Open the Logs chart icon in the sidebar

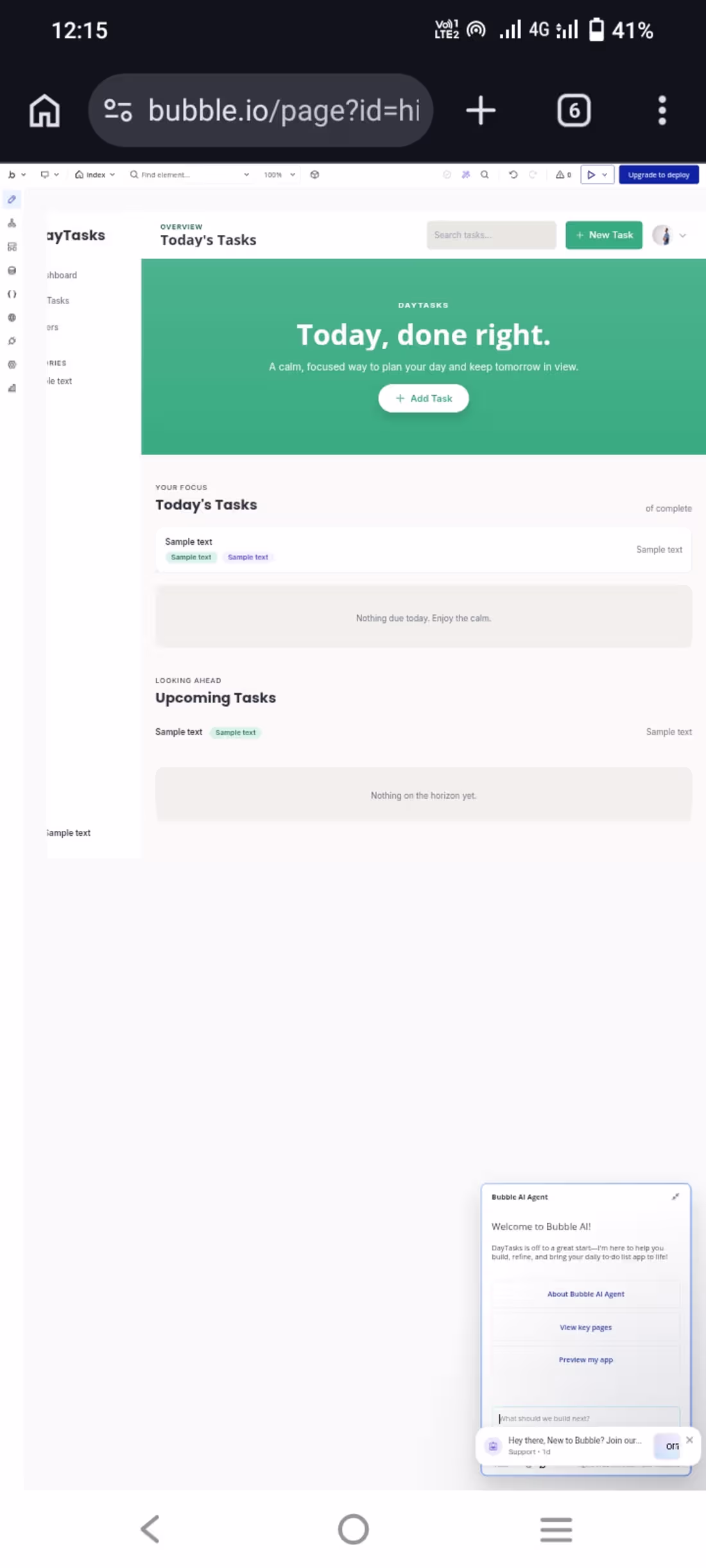click(x=12, y=388)
